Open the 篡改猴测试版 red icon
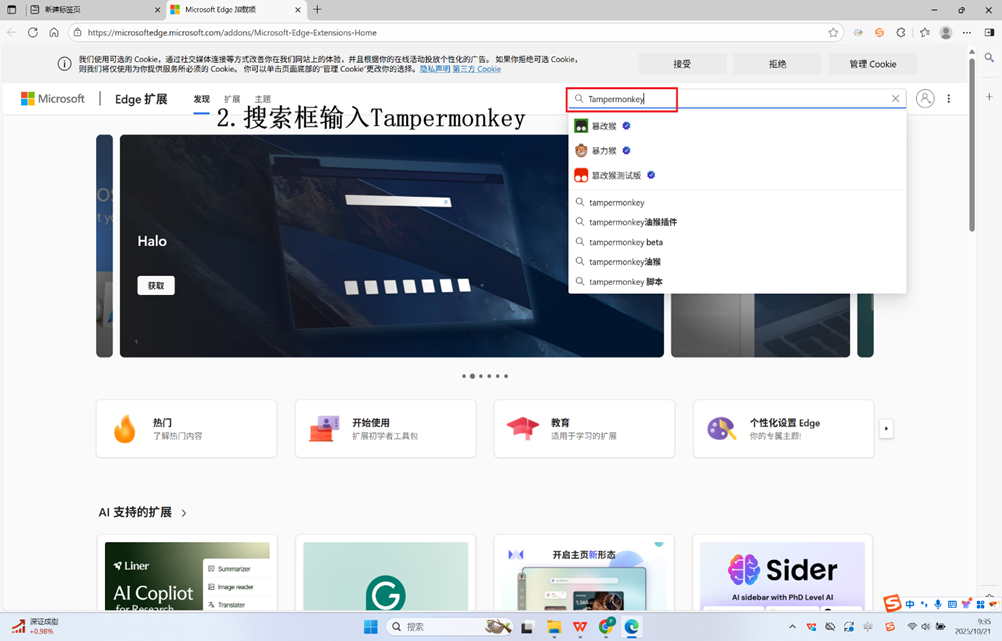The height and width of the screenshot is (641, 1002). pyautogui.click(x=580, y=175)
